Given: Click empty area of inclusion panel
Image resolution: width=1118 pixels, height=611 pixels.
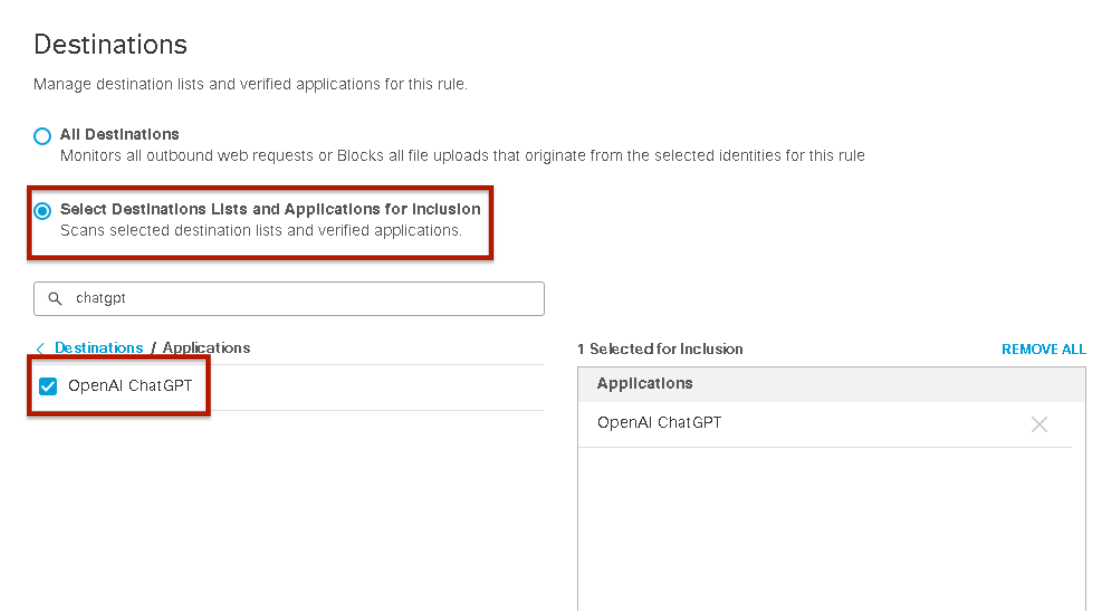Looking at the screenshot, I should click(x=831, y=529).
